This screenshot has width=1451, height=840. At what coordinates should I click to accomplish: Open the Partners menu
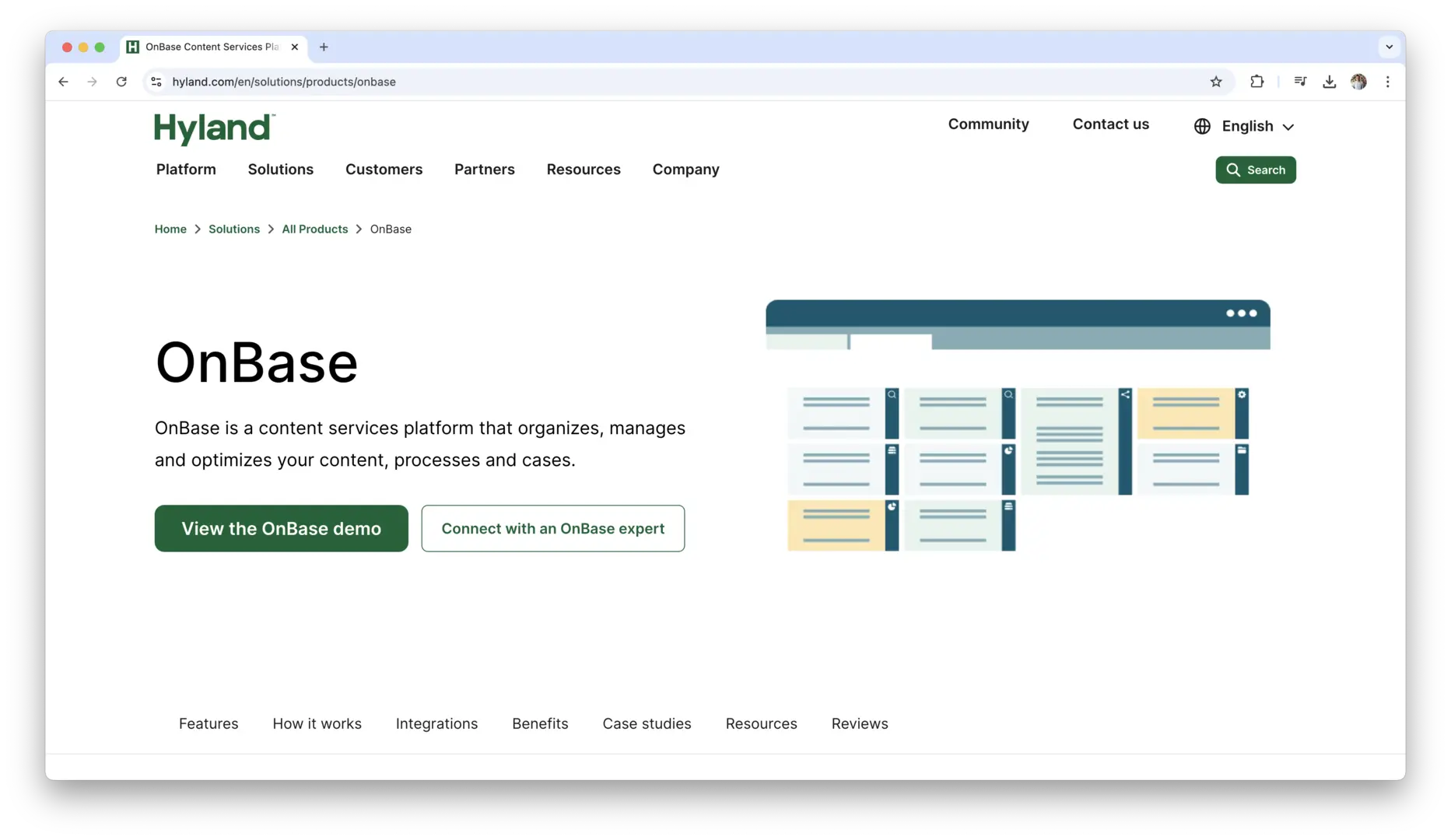(x=485, y=170)
